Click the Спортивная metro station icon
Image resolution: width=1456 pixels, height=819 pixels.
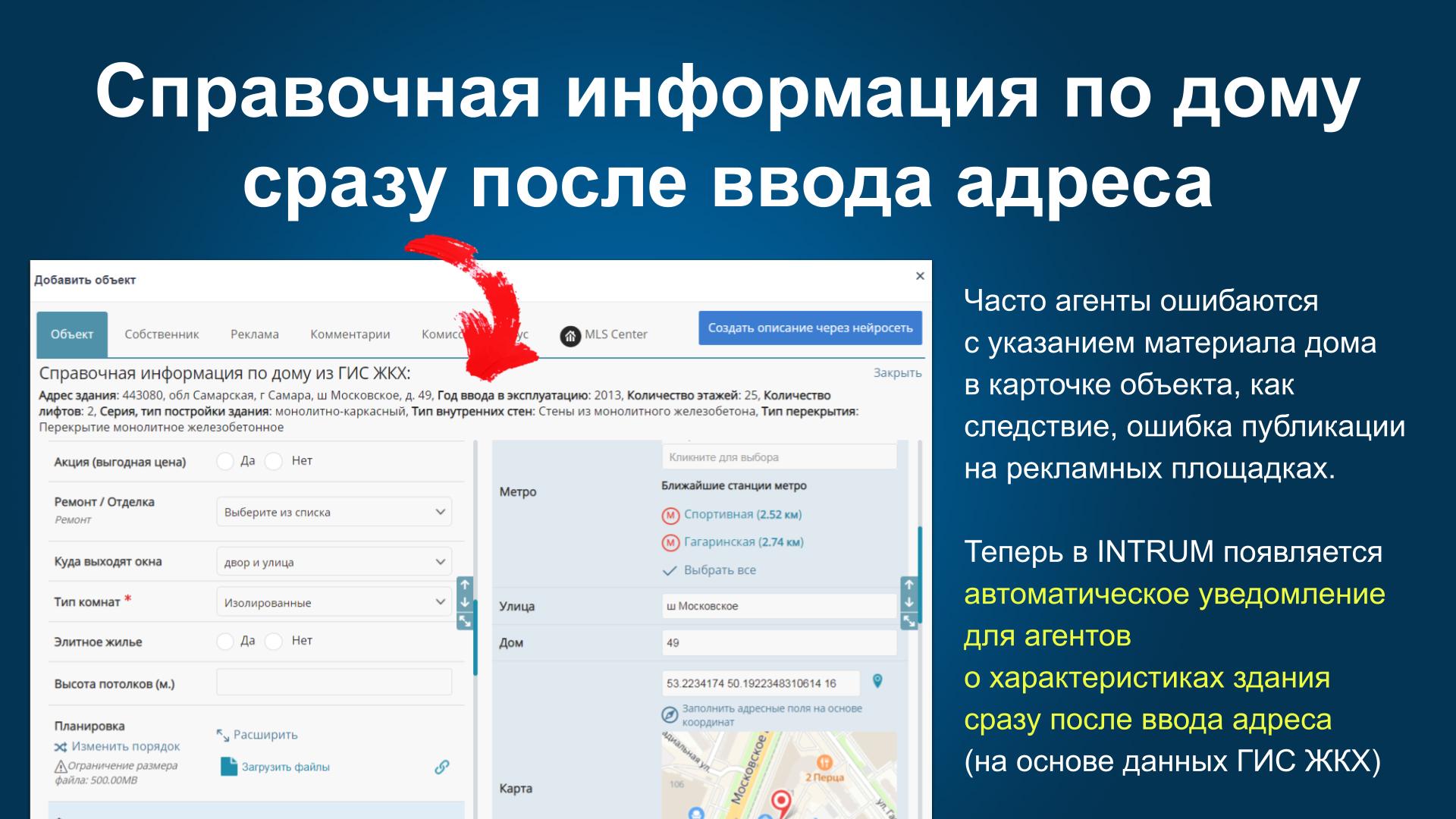click(x=670, y=516)
